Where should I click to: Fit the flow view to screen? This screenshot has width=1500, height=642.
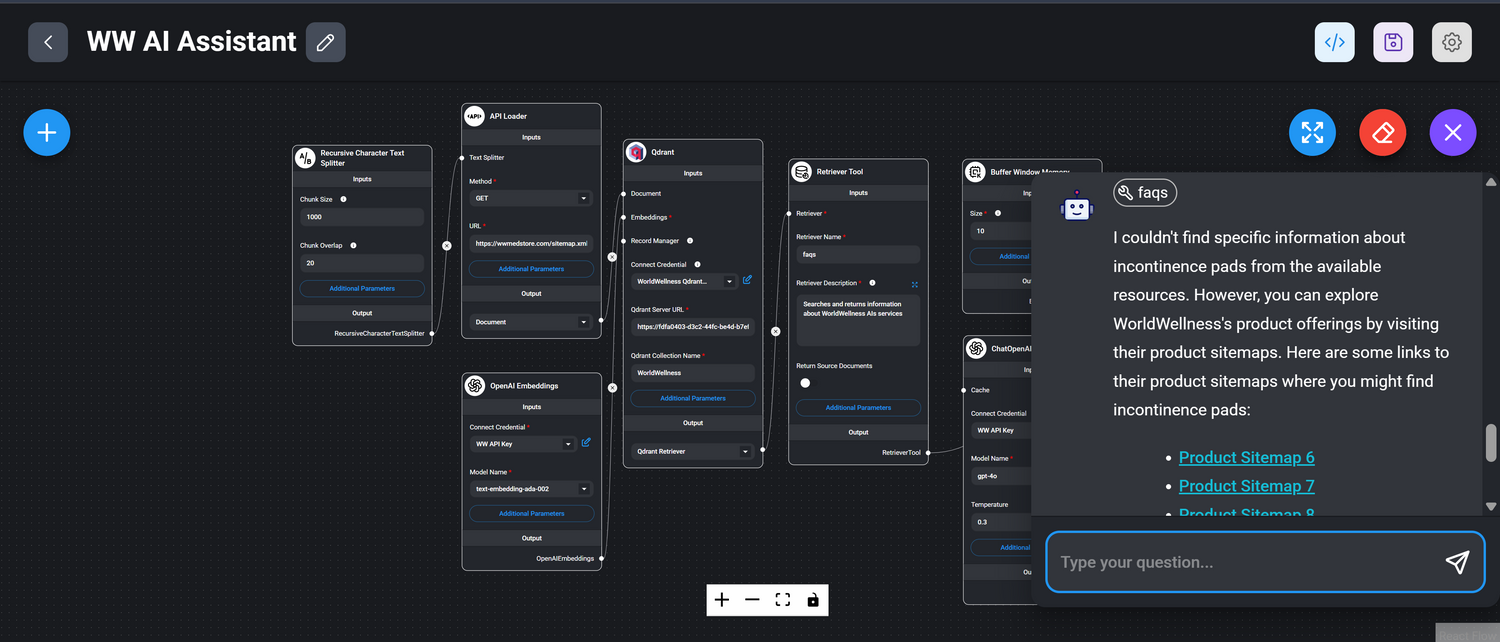pos(783,600)
